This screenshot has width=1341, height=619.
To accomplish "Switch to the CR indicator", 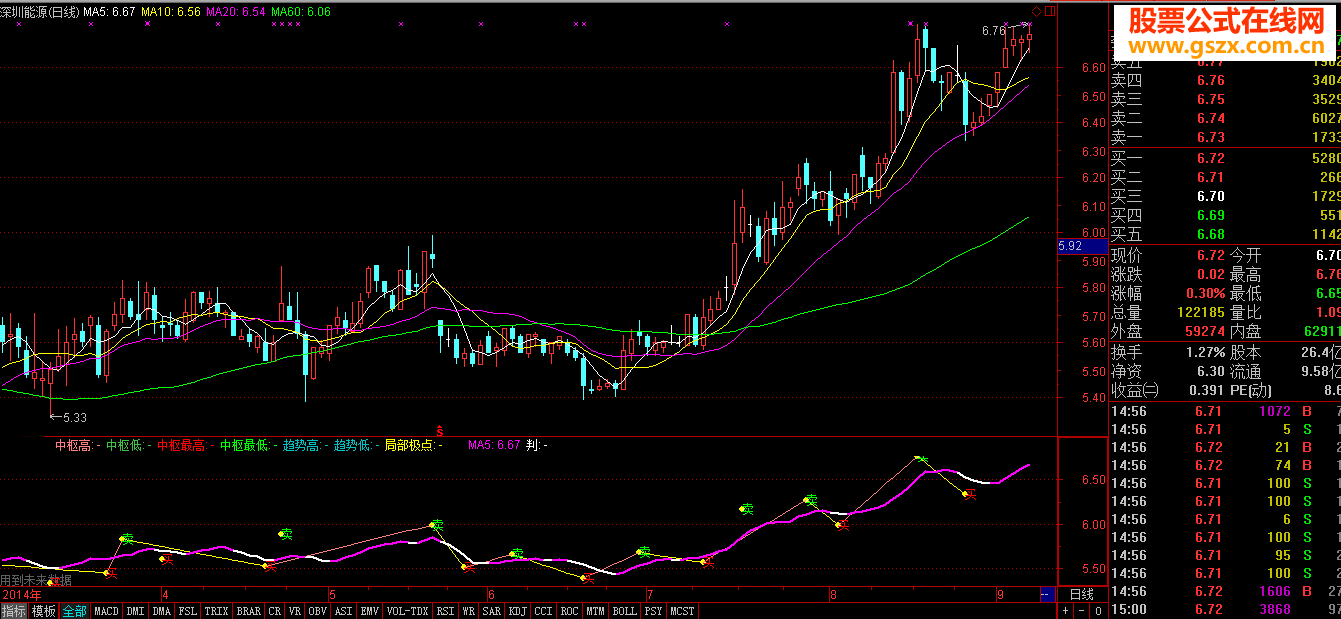I will [x=275, y=610].
